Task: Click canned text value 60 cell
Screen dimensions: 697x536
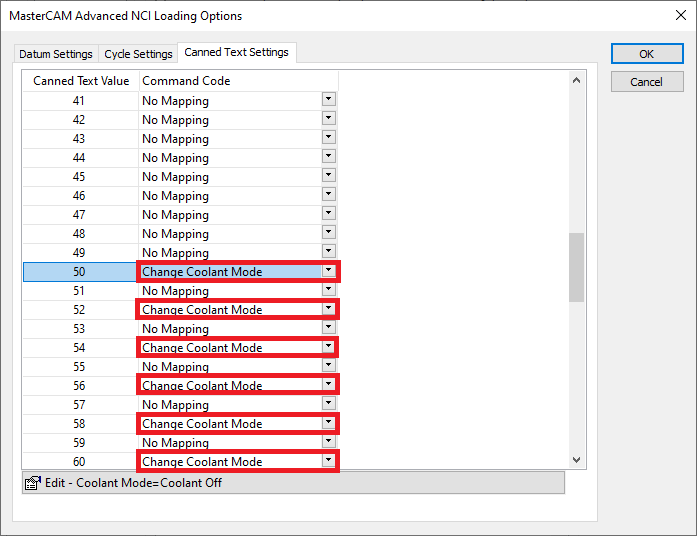Action: [80, 462]
